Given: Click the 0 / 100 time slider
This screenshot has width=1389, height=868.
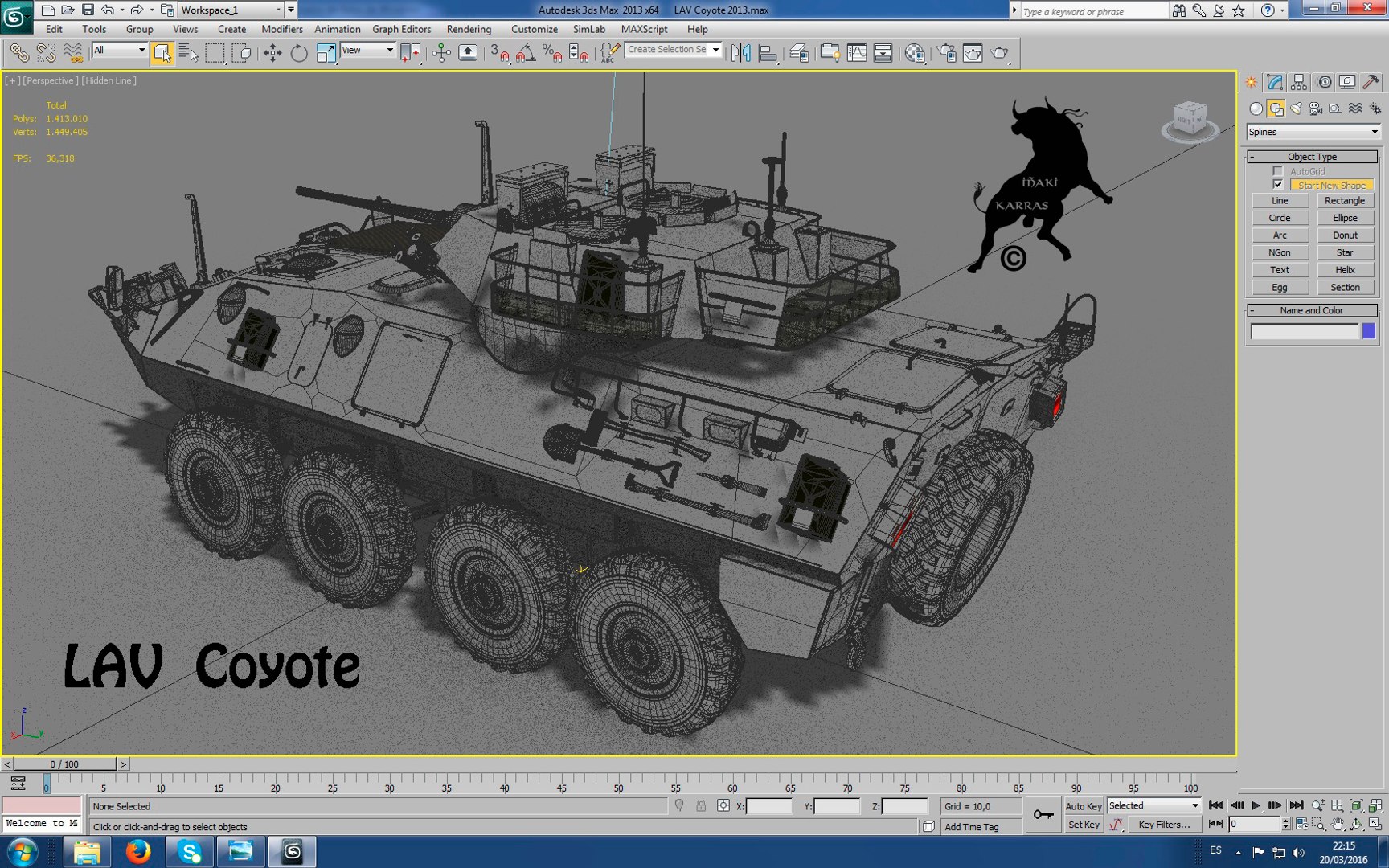Looking at the screenshot, I should coord(65,764).
